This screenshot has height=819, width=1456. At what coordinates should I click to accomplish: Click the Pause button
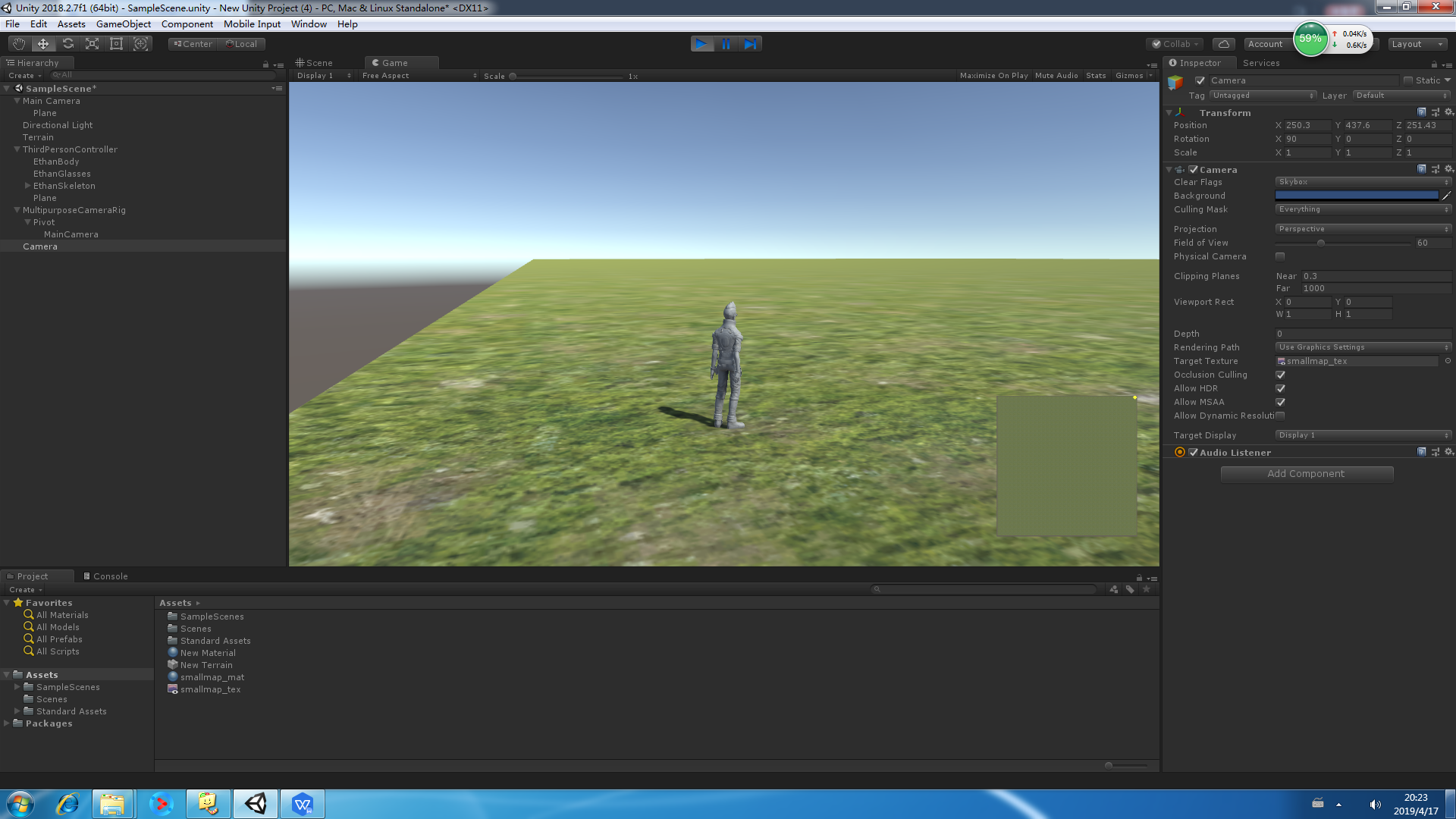tap(726, 44)
